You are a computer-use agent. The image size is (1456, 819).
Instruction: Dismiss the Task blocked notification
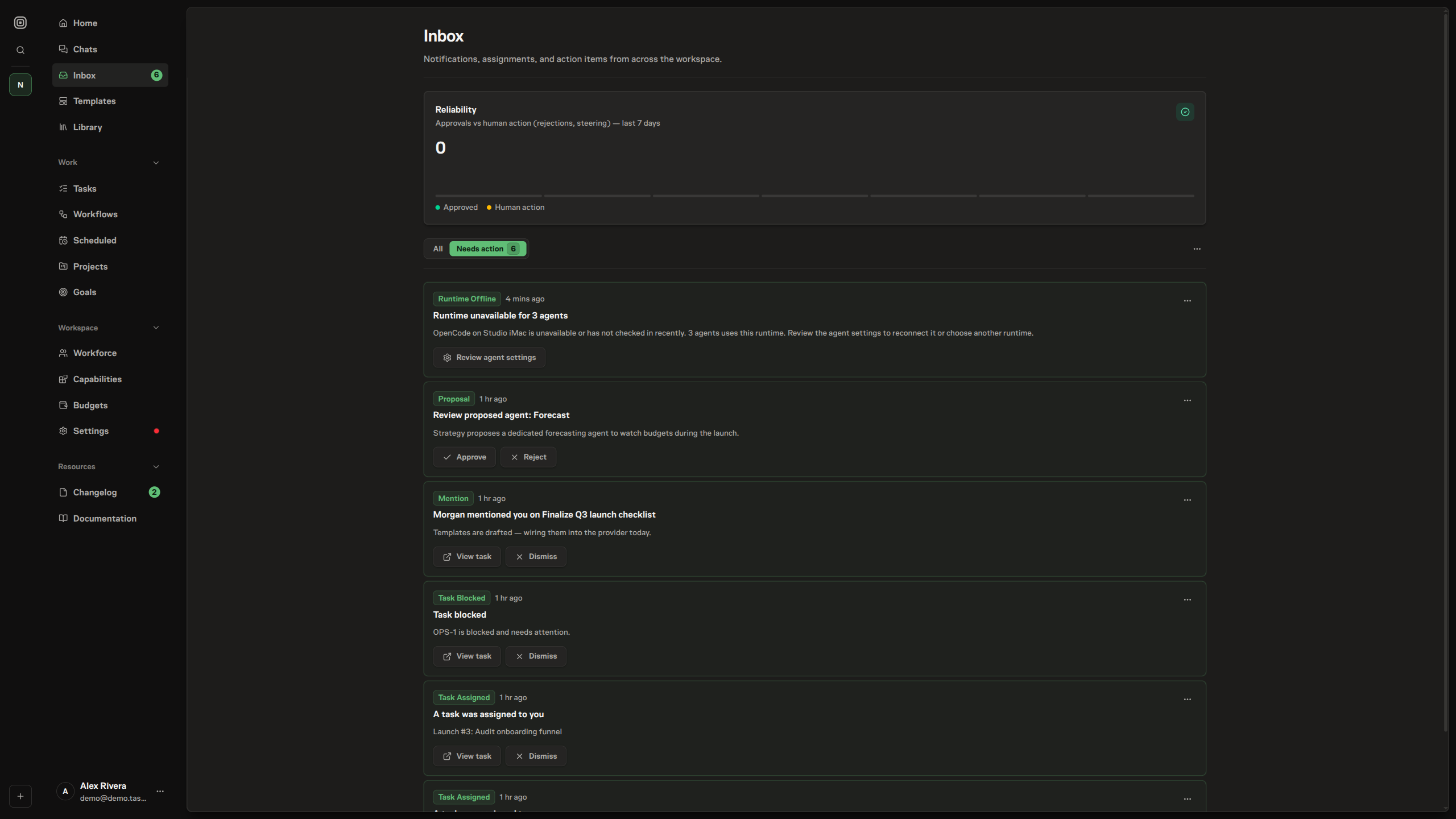[536, 656]
